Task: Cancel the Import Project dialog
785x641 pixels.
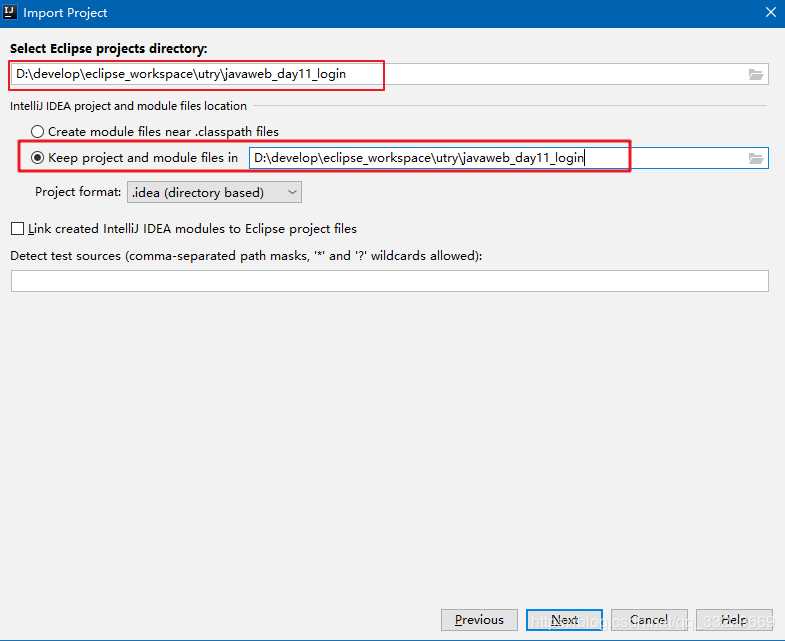Action: [649, 620]
